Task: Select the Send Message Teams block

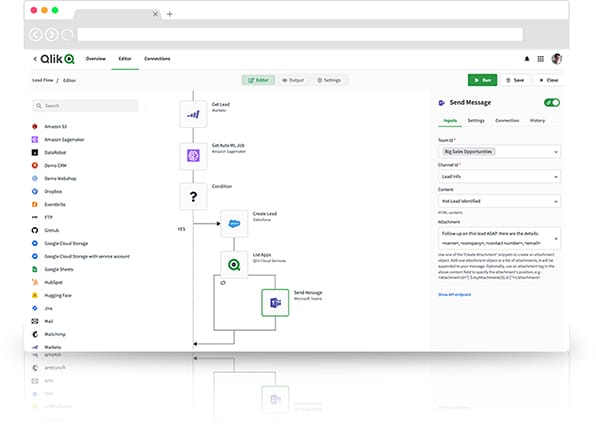Action: 275,302
